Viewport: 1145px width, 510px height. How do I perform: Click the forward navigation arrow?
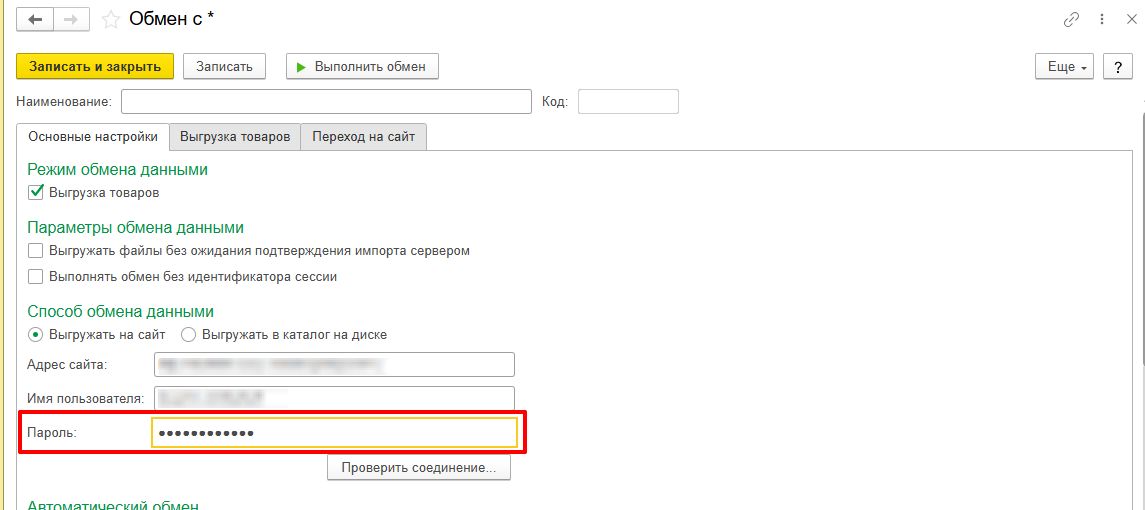(72, 19)
